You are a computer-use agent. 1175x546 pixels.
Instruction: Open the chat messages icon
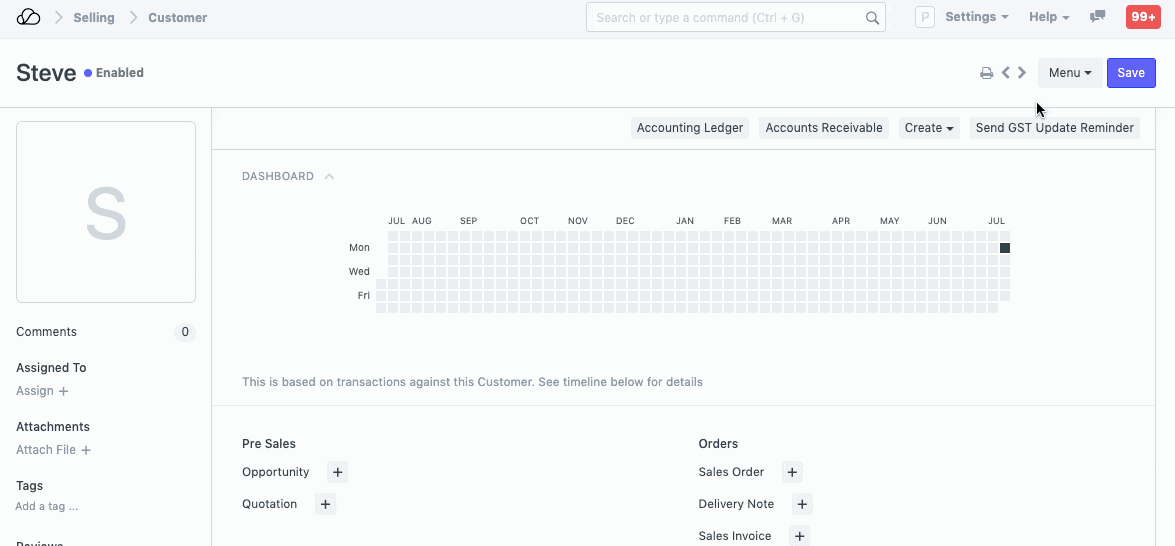click(1097, 17)
